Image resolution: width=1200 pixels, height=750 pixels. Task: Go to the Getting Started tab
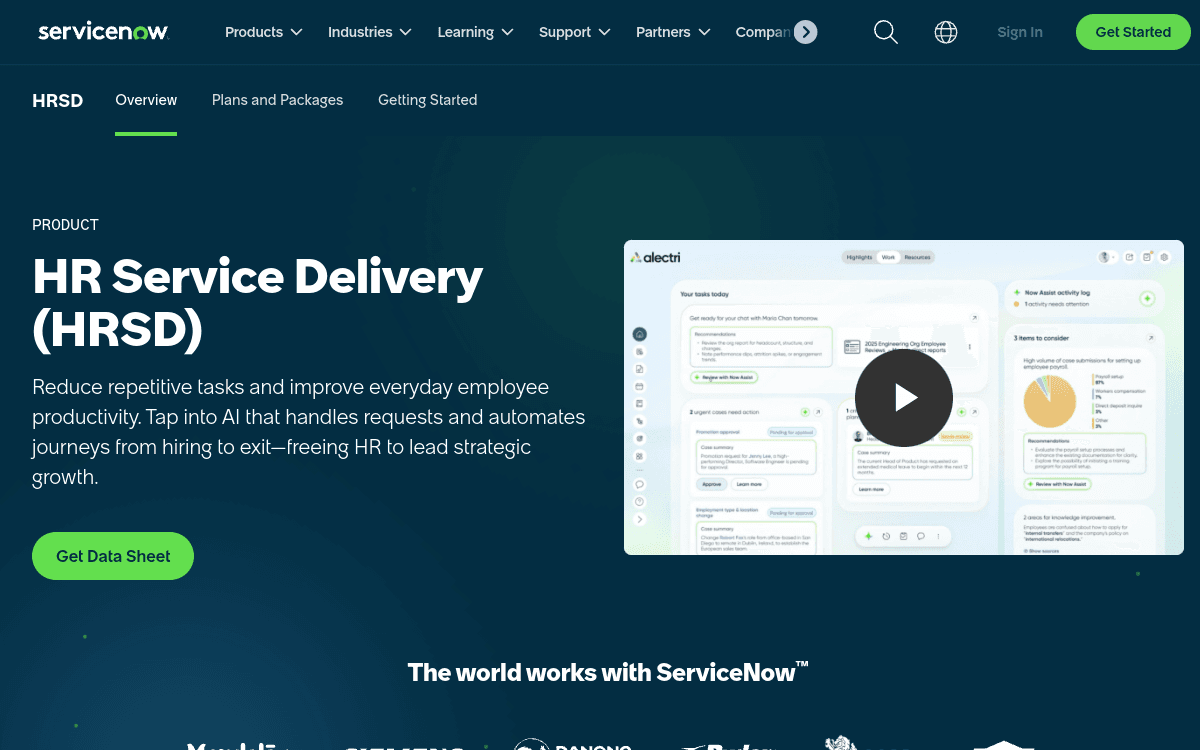428,100
